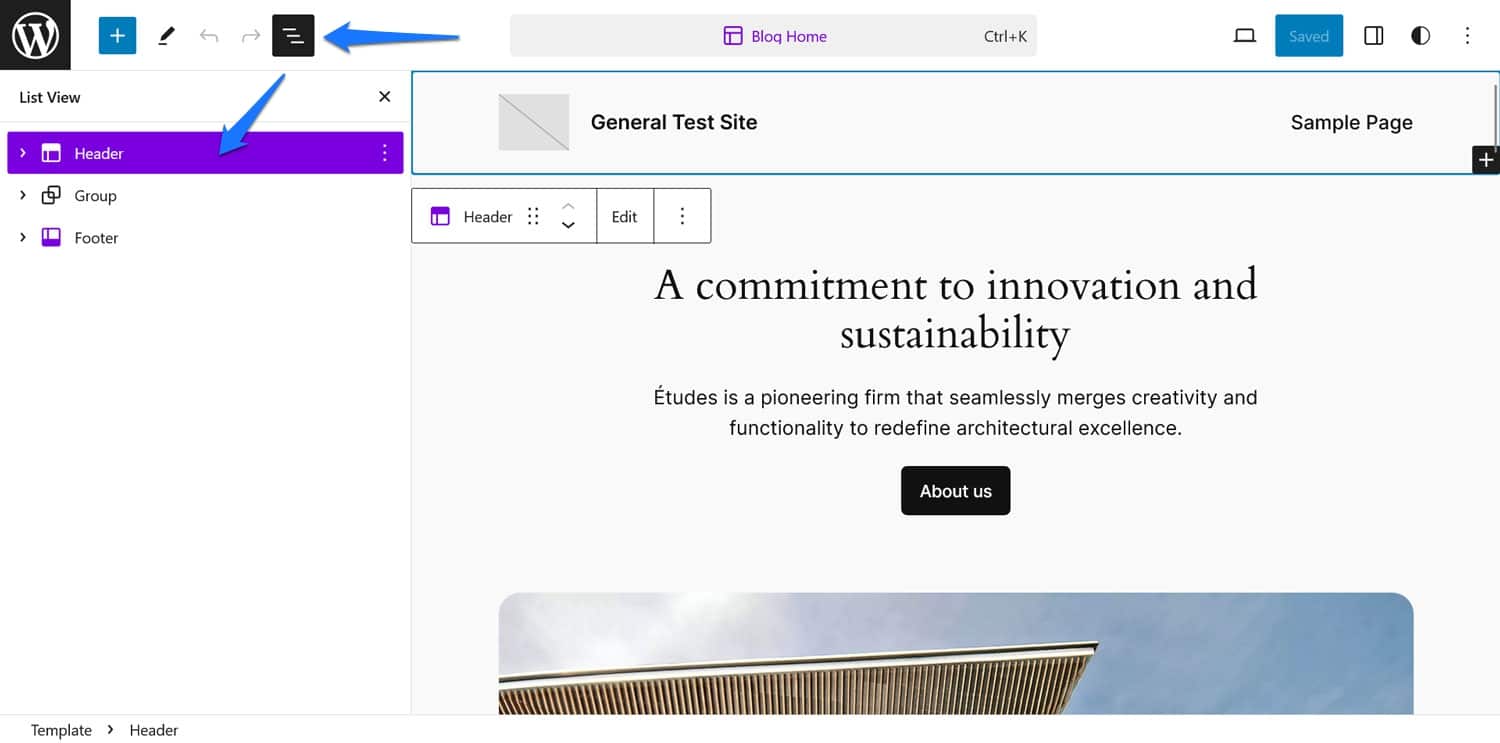Open the Blog Home command palette bar
The height and width of the screenshot is (743, 1500).
tap(773, 36)
